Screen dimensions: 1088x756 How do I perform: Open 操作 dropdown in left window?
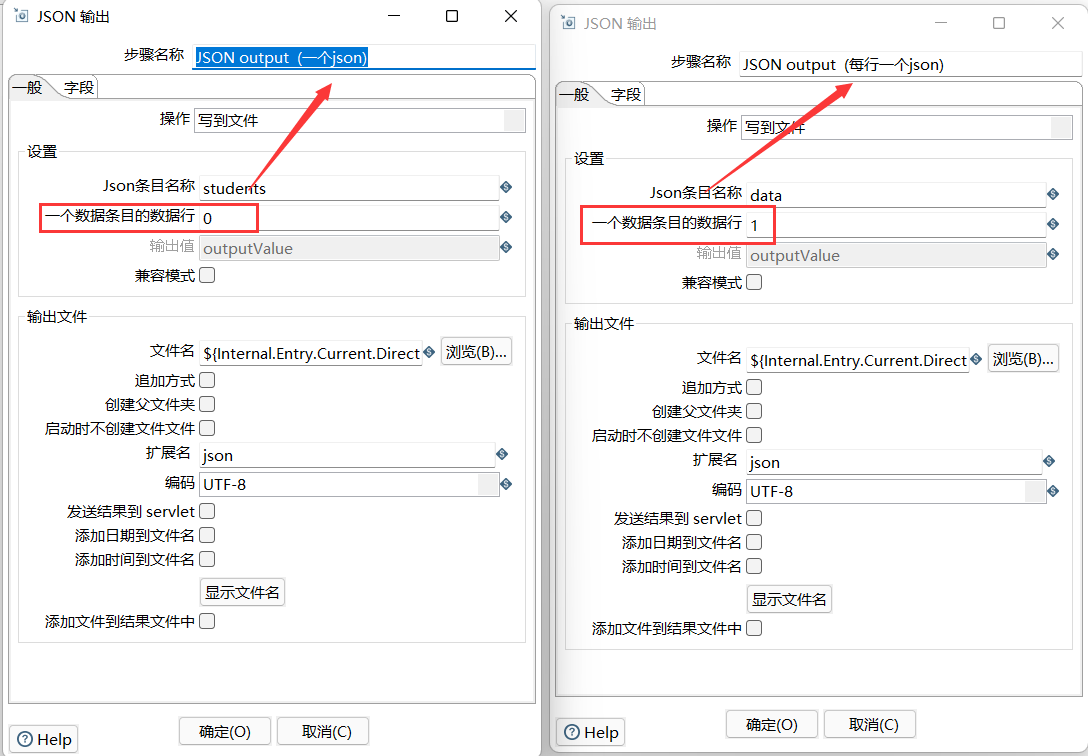[x=514, y=120]
